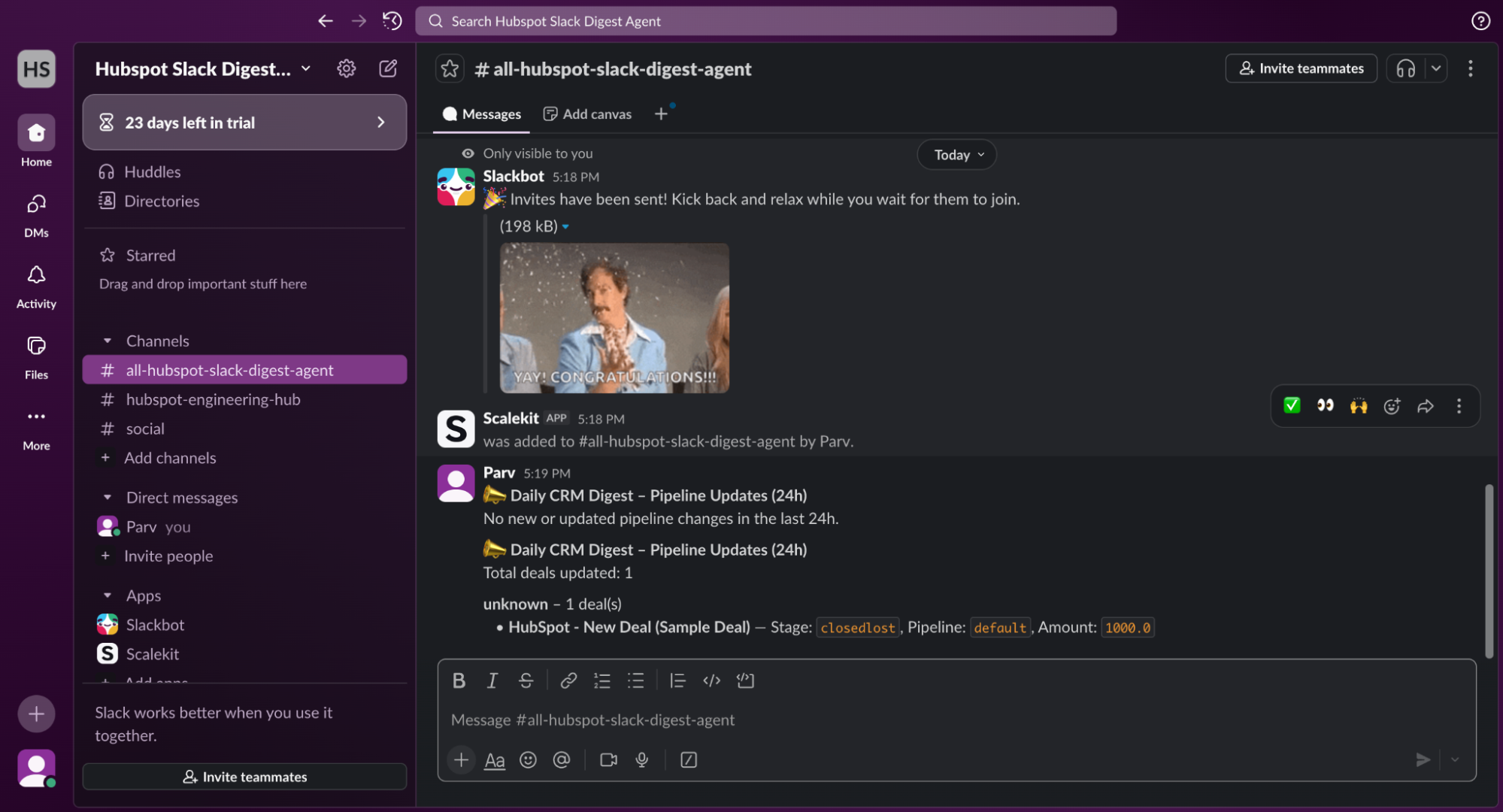This screenshot has width=1503, height=812.
Task: Click the Bold formatting icon
Action: tap(459, 680)
